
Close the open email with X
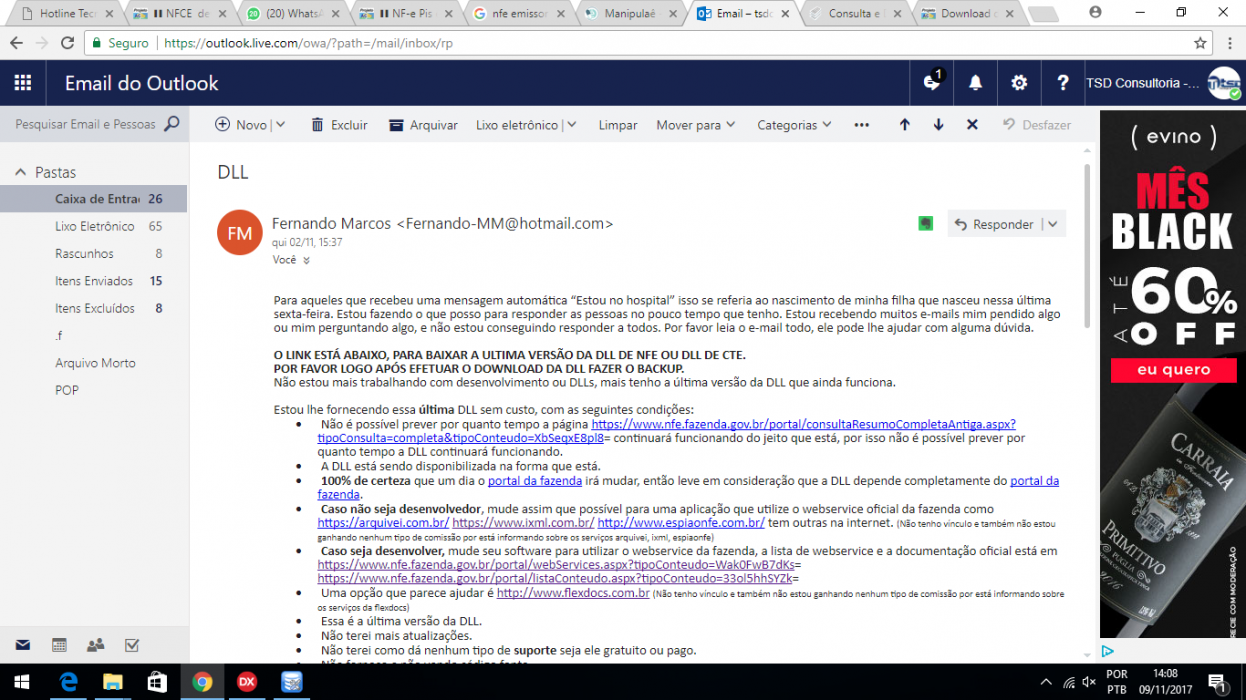click(x=972, y=125)
